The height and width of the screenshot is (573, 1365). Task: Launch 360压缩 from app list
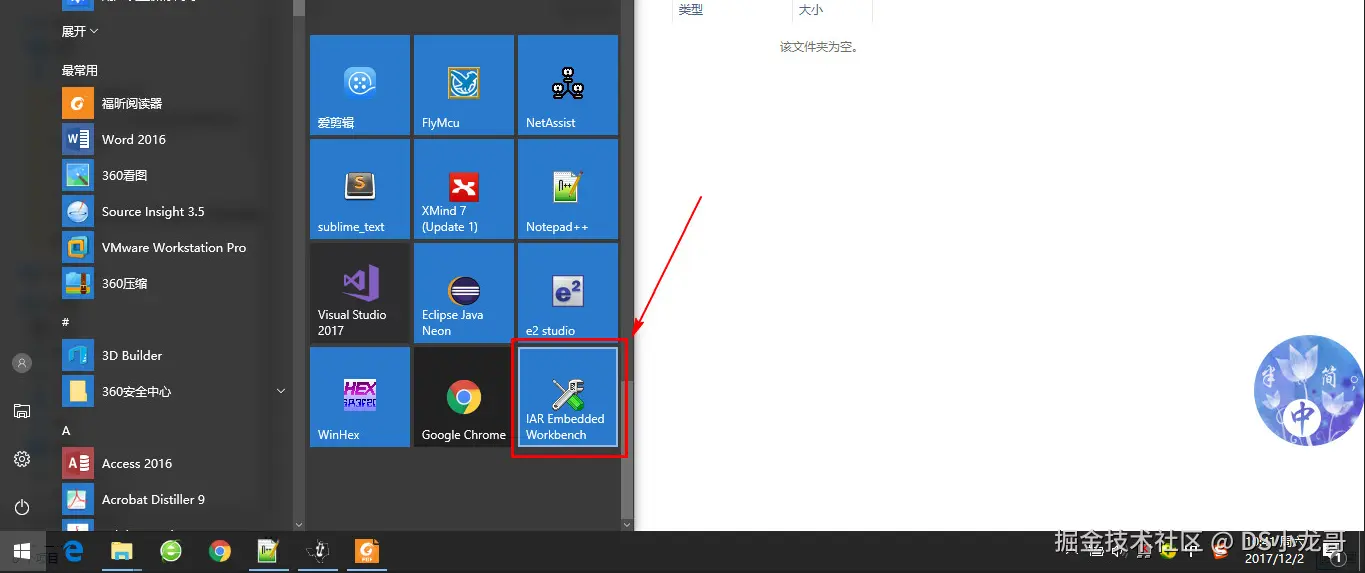tap(175, 283)
